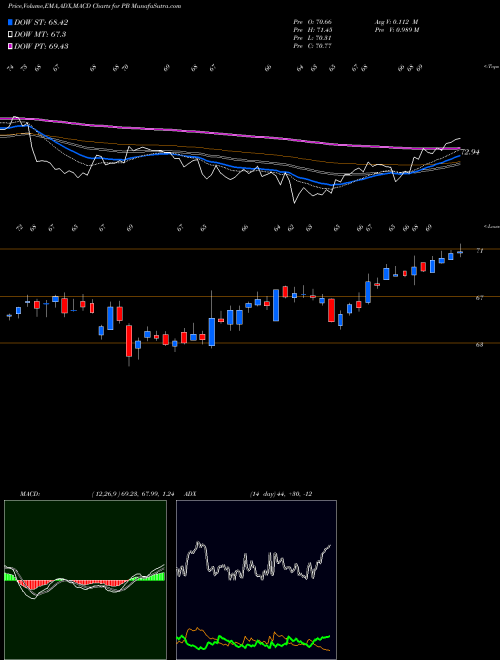Click inside the green MACD histogram panel
The image size is (500, 660).
pos(85,580)
